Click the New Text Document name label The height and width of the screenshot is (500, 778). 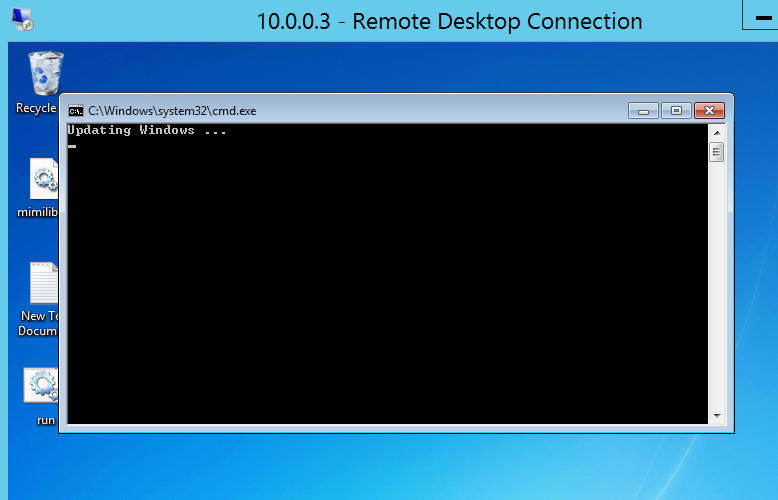[x=40, y=322]
